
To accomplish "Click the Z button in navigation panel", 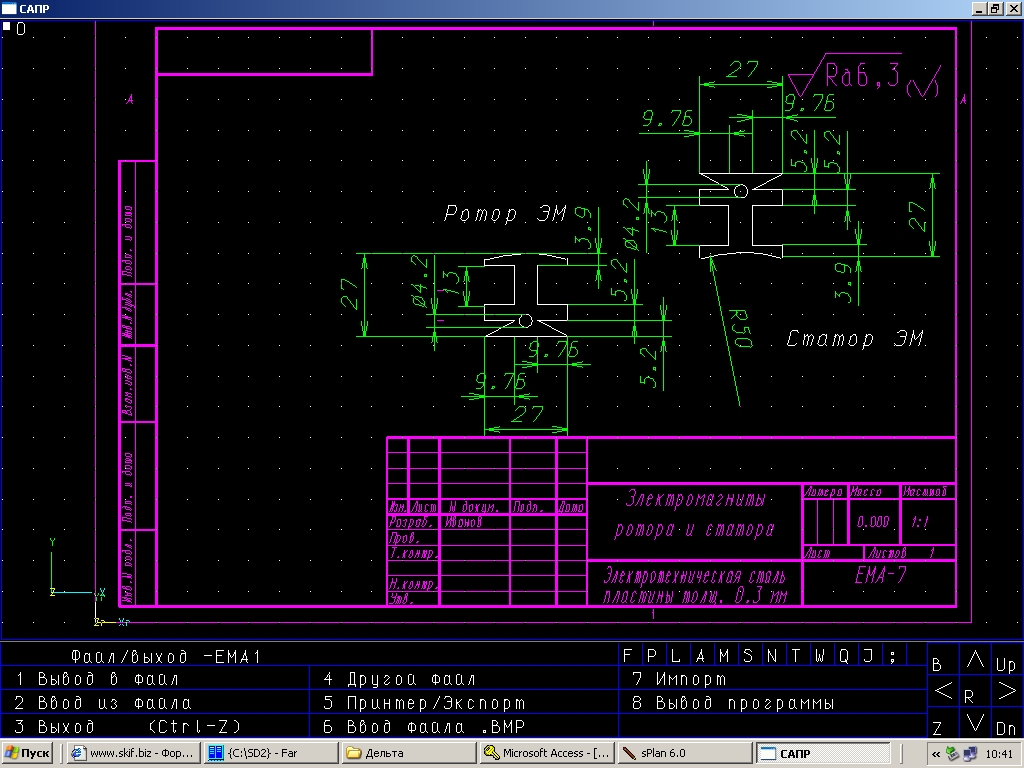I will click(937, 728).
